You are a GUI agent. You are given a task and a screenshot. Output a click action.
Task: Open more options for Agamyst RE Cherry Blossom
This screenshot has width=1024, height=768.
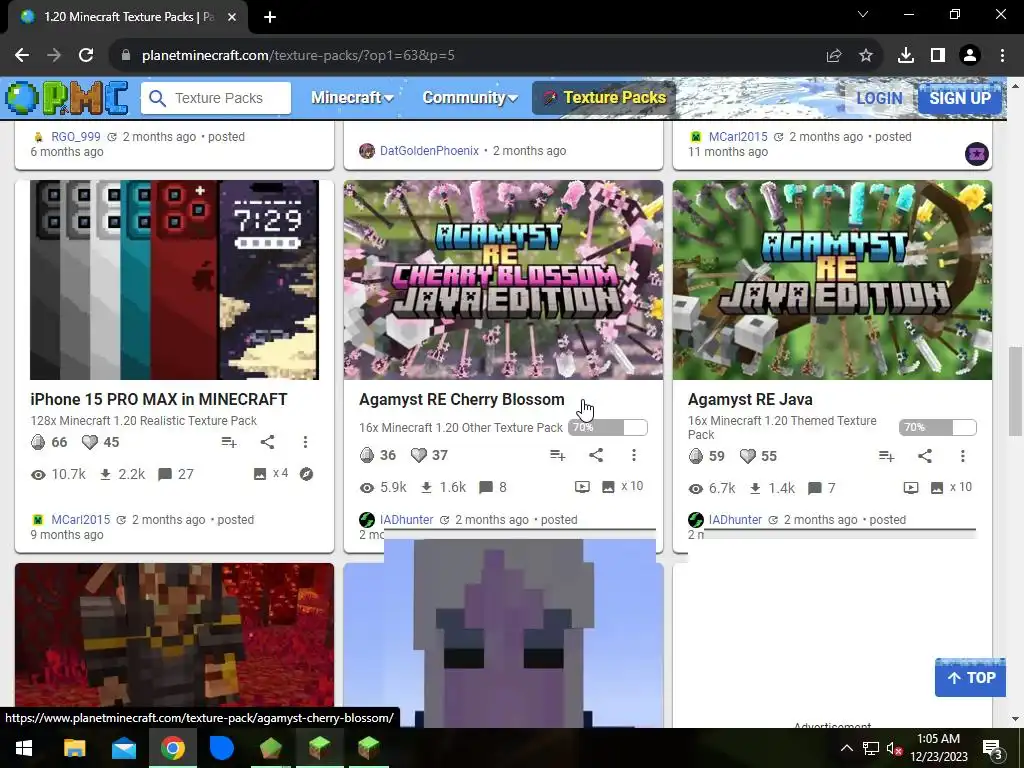[x=633, y=455]
